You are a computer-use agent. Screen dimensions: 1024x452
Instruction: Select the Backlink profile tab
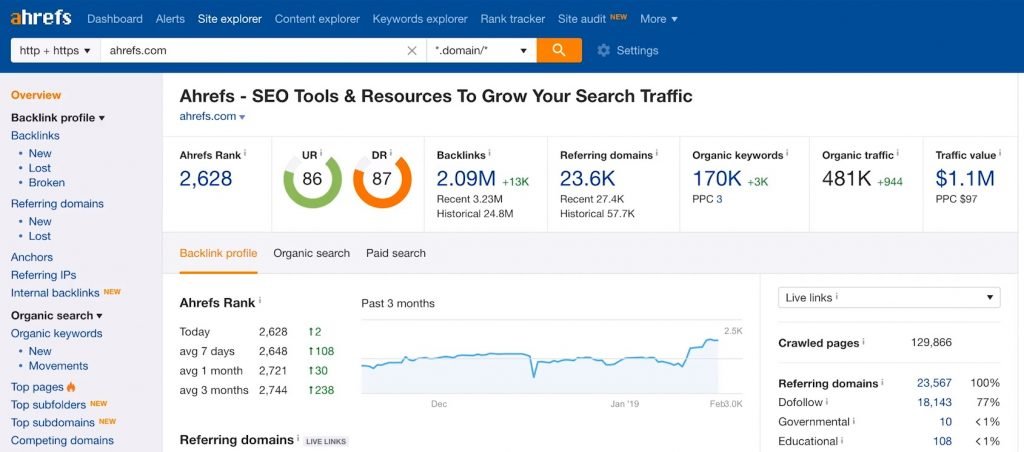pyautogui.click(x=218, y=253)
